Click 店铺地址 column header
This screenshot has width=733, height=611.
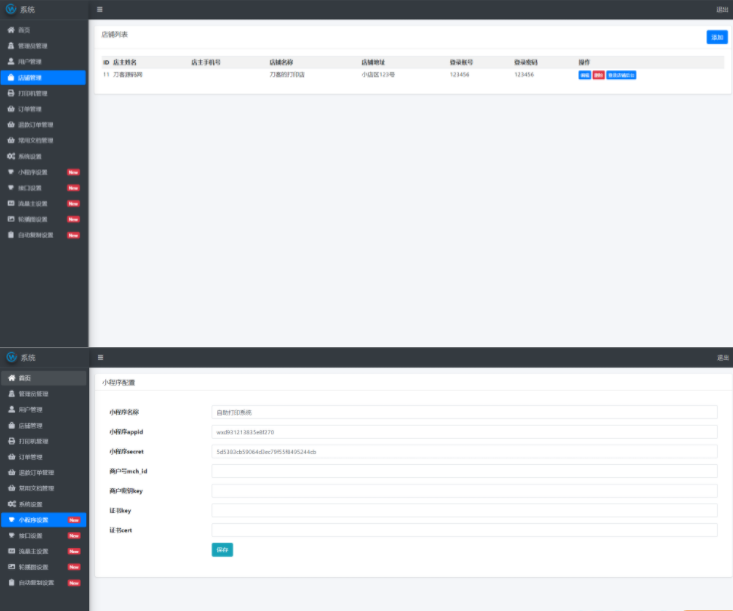[x=373, y=62]
